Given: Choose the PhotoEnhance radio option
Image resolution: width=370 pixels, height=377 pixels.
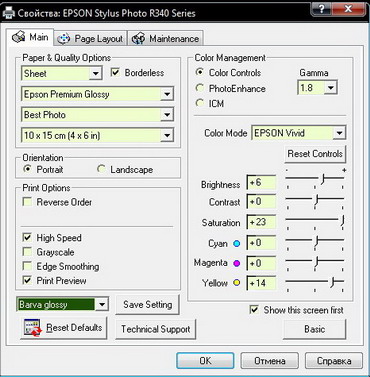Looking at the screenshot, I should click(x=200, y=88).
